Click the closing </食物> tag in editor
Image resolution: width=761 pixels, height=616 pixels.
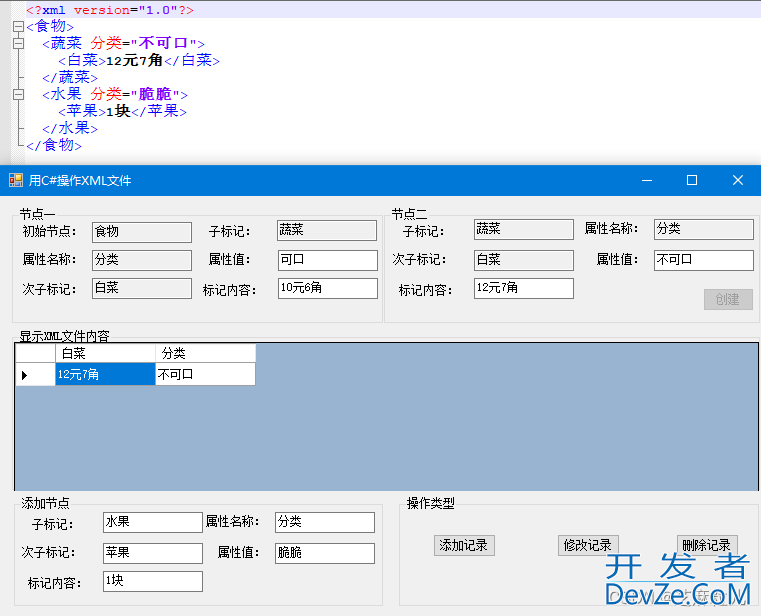(x=54, y=145)
